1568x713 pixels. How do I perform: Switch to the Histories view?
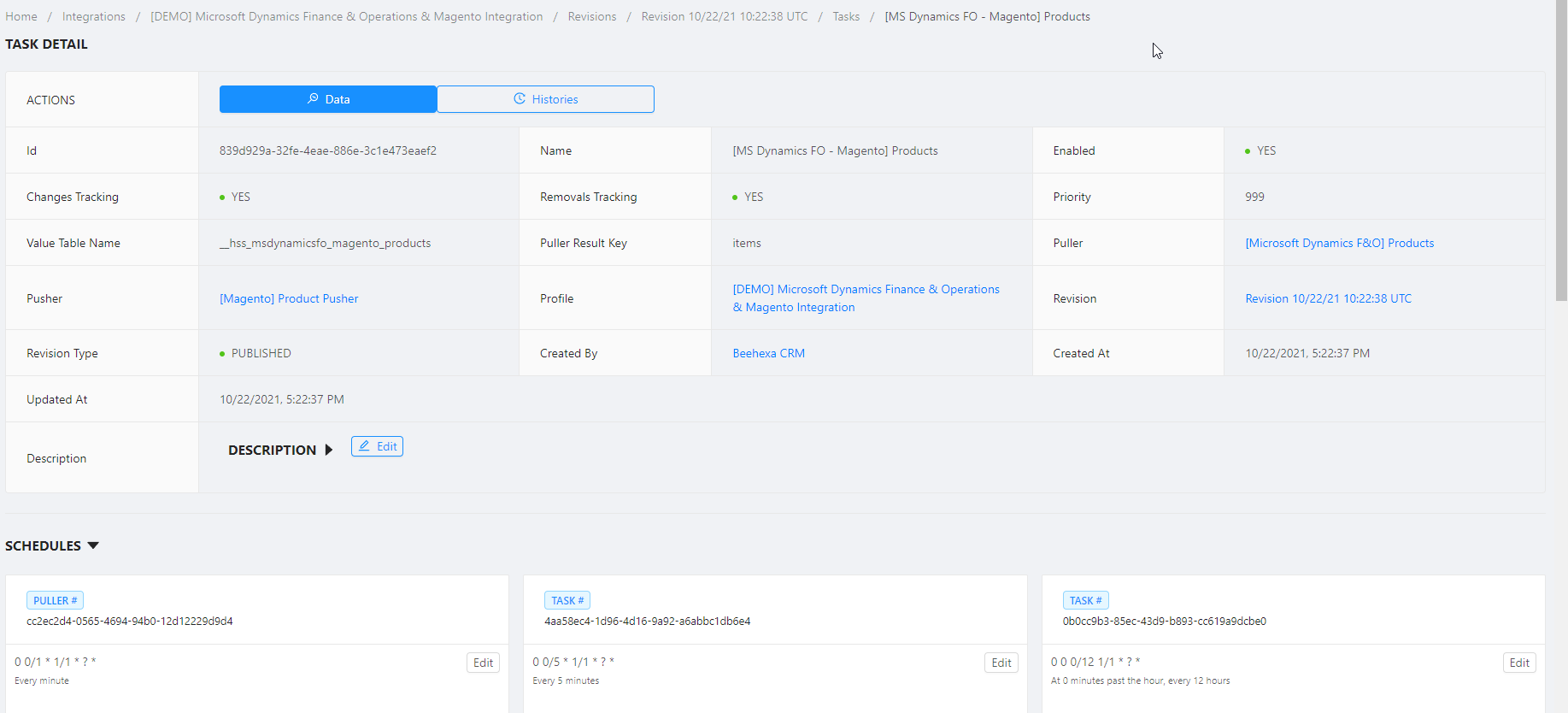tap(545, 99)
